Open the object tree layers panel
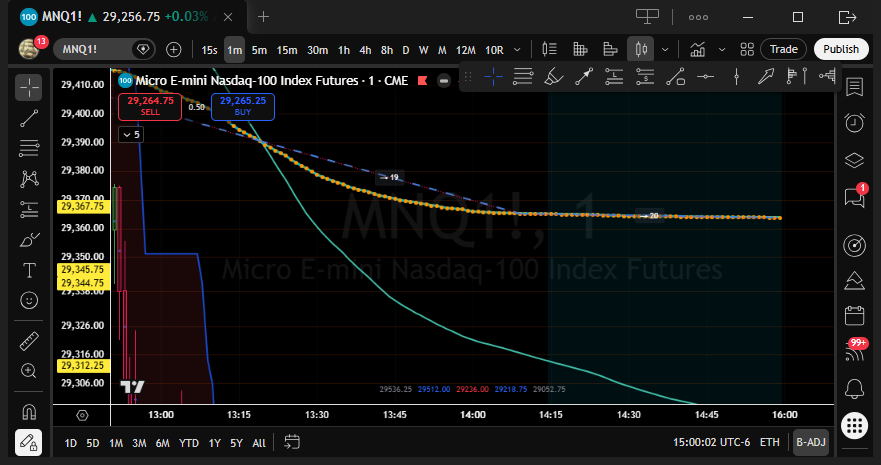Viewport: 881px width, 465px height. 854,160
